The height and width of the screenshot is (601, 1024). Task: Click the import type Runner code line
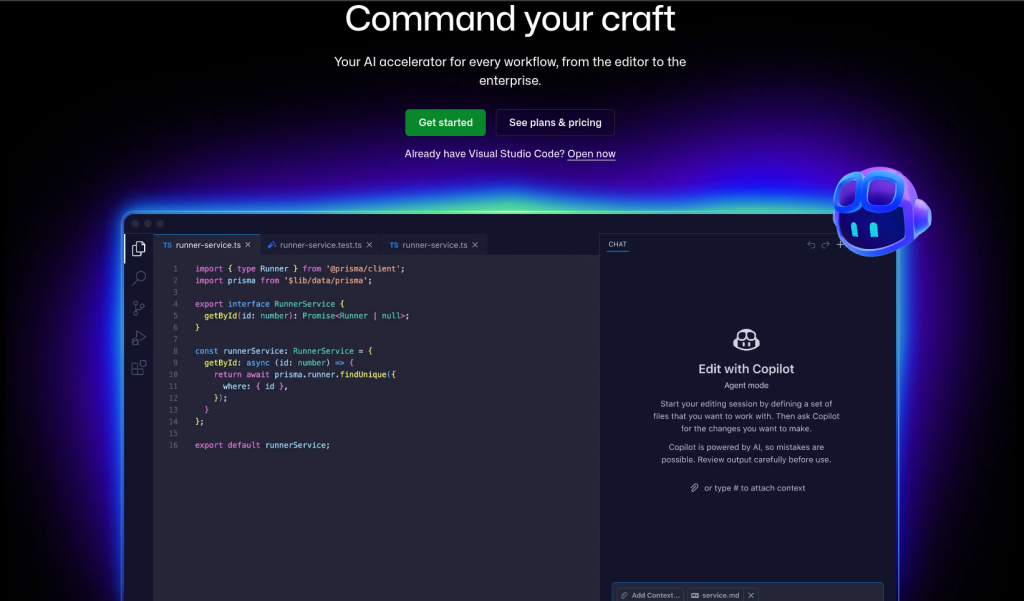(300, 268)
